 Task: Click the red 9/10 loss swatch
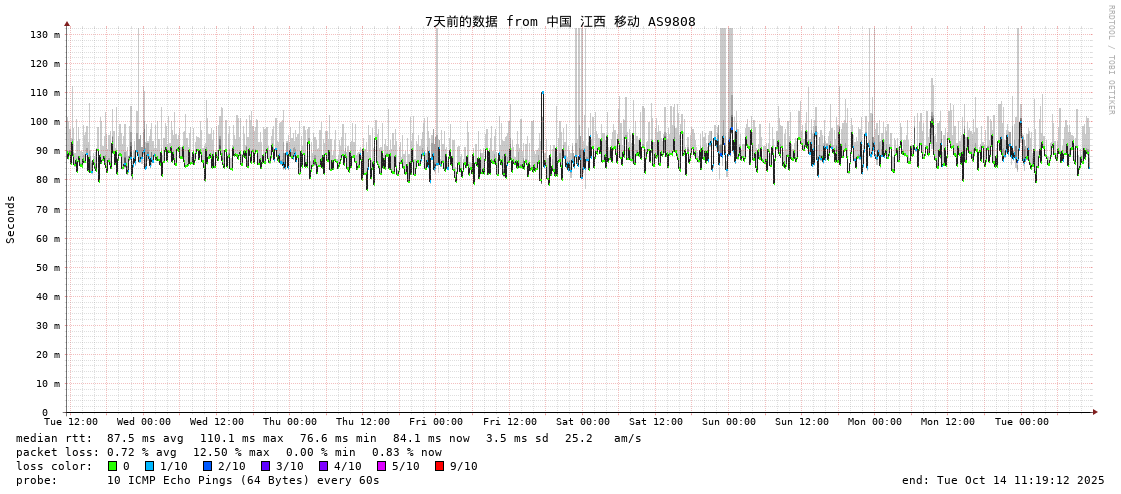coord(439,466)
